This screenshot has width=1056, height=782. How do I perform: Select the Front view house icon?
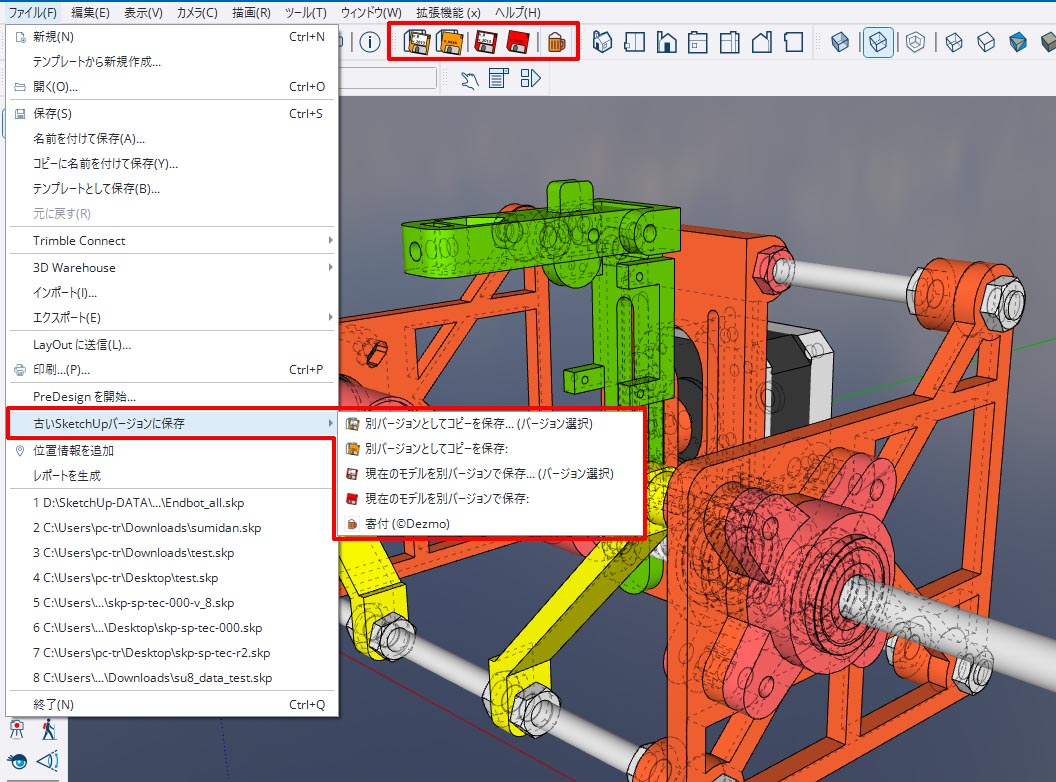click(666, 42)
